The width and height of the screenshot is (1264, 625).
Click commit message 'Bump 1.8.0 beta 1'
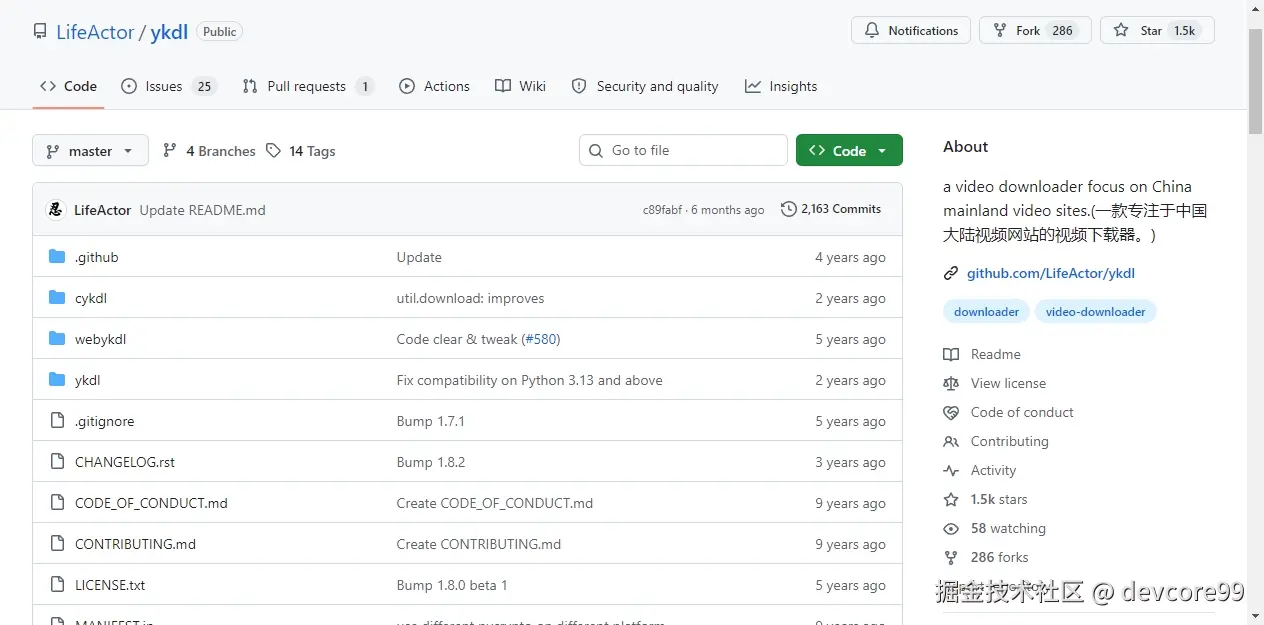[452, 585]
